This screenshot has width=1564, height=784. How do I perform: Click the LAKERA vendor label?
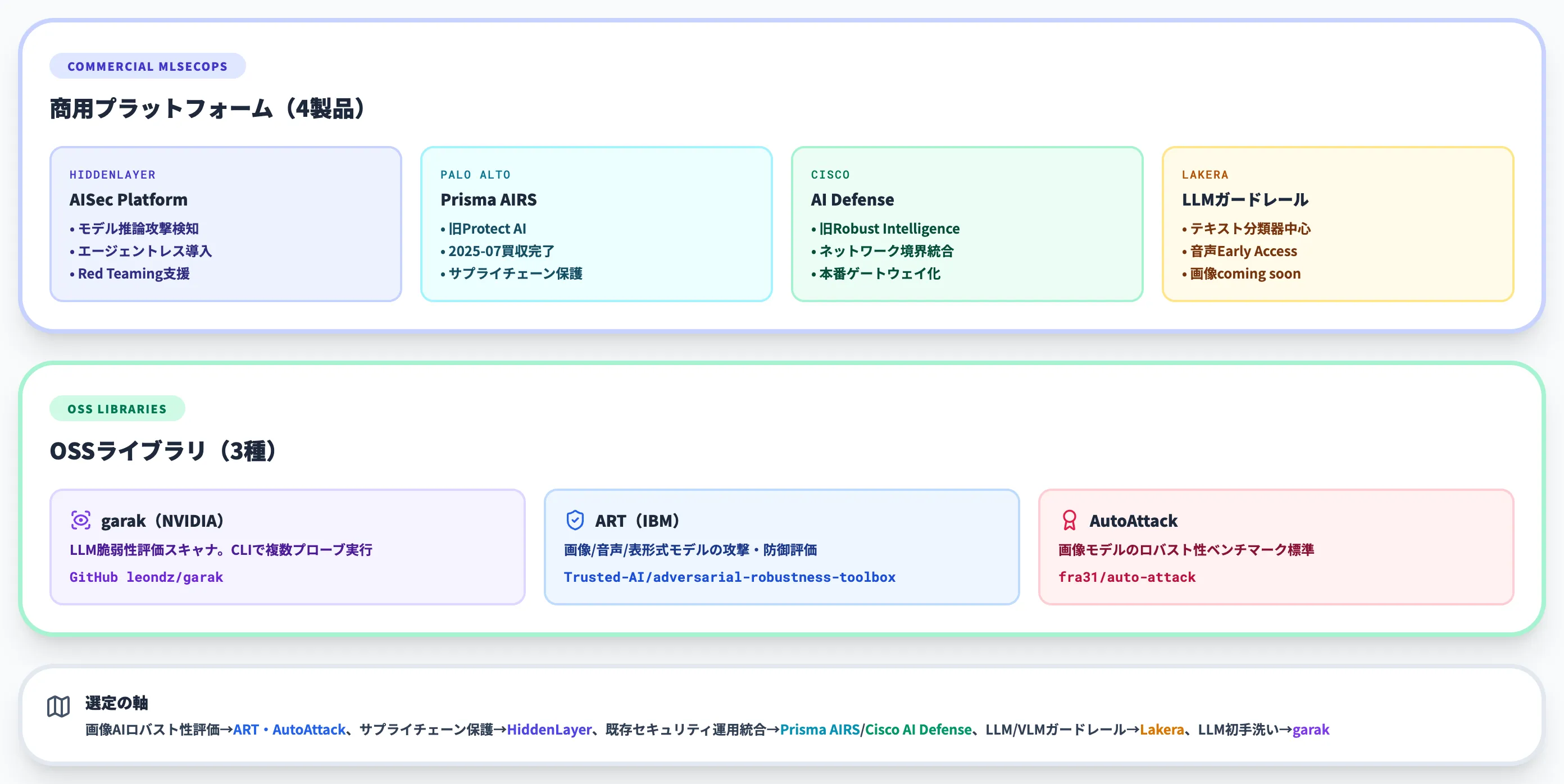(1204, 175)
